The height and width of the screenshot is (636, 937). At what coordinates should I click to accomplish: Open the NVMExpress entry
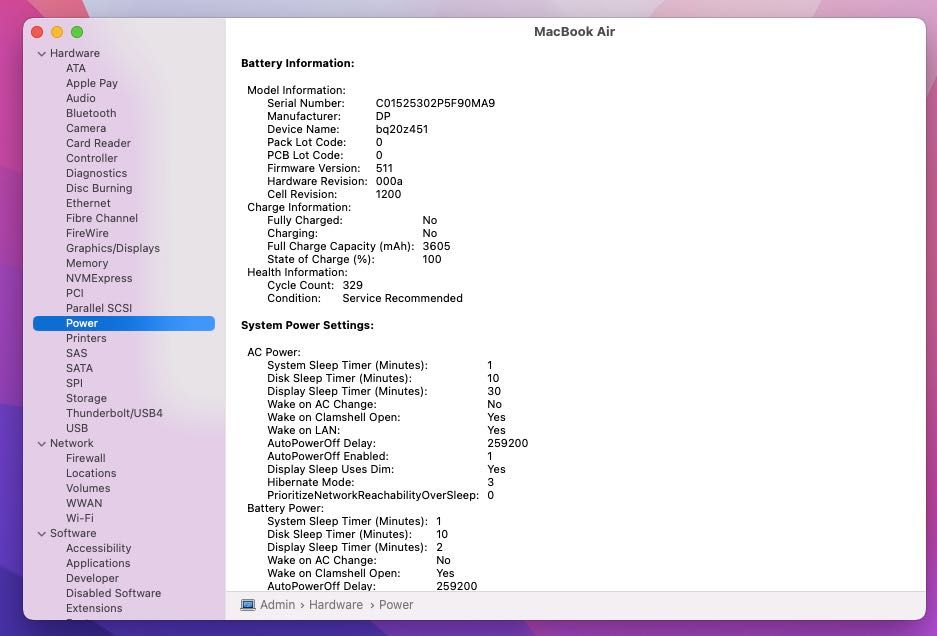tap(99, 278)
